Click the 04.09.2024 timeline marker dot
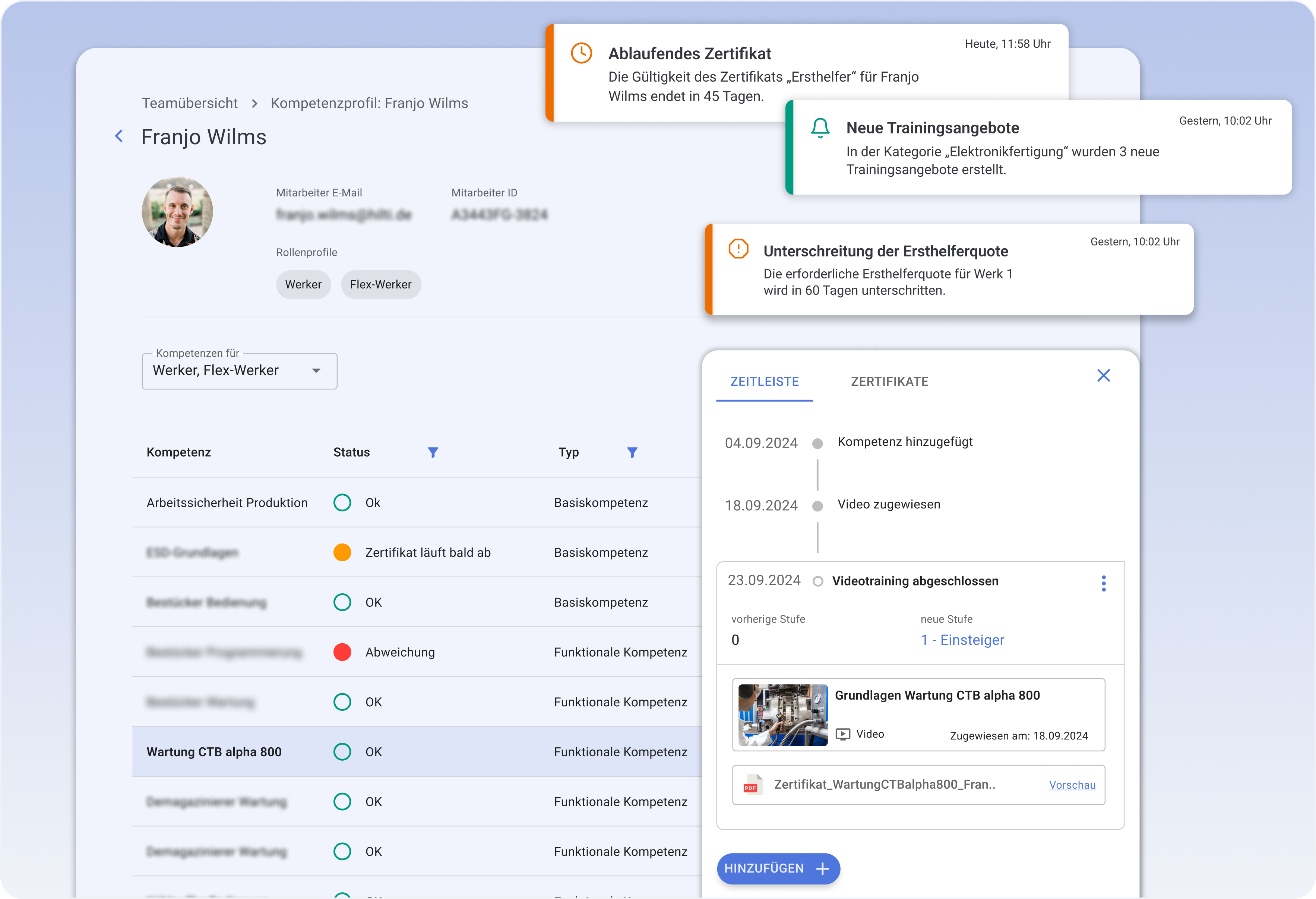The width and height of the screenshot is (1316, 899). pyautogui.click(x=817, y=444)
